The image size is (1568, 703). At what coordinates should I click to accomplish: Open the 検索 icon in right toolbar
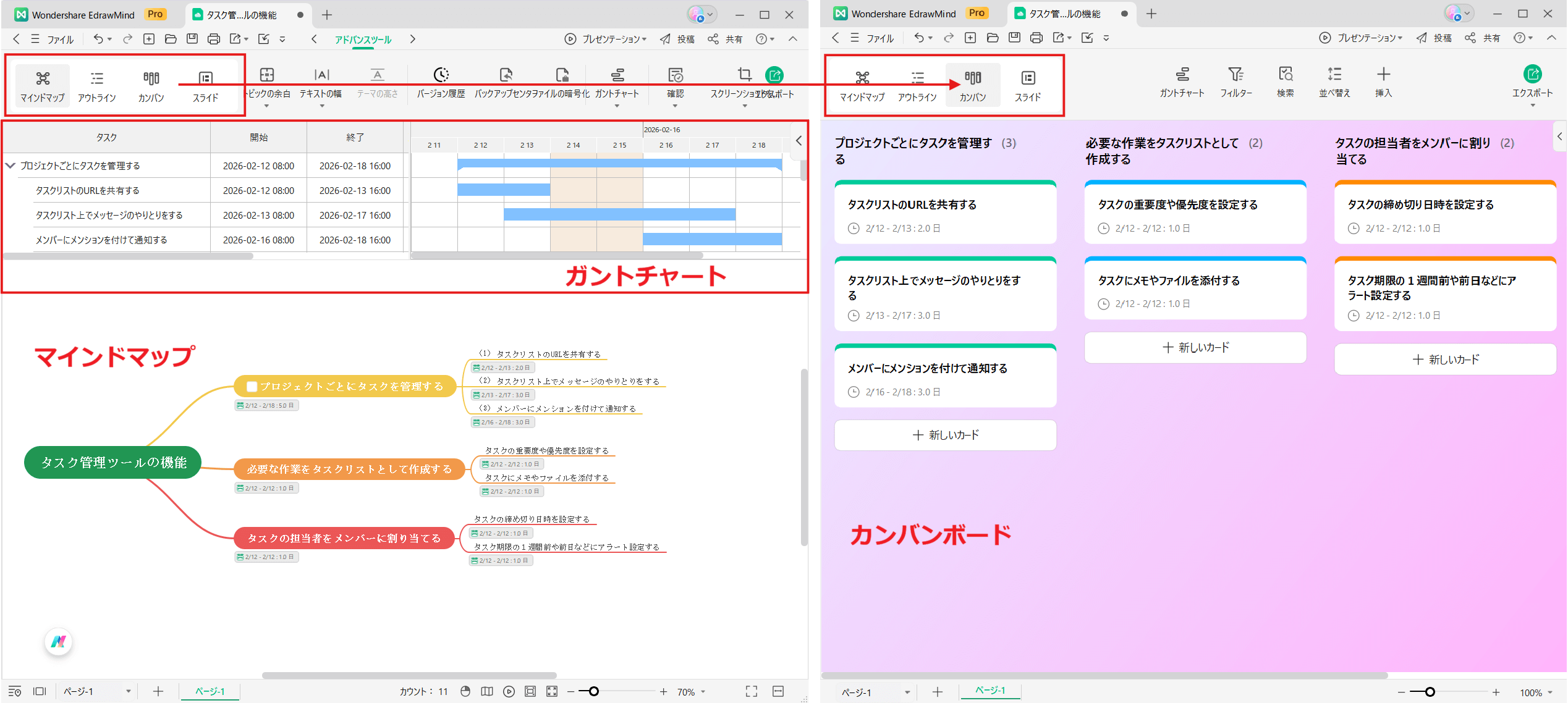click(1286, 82)
